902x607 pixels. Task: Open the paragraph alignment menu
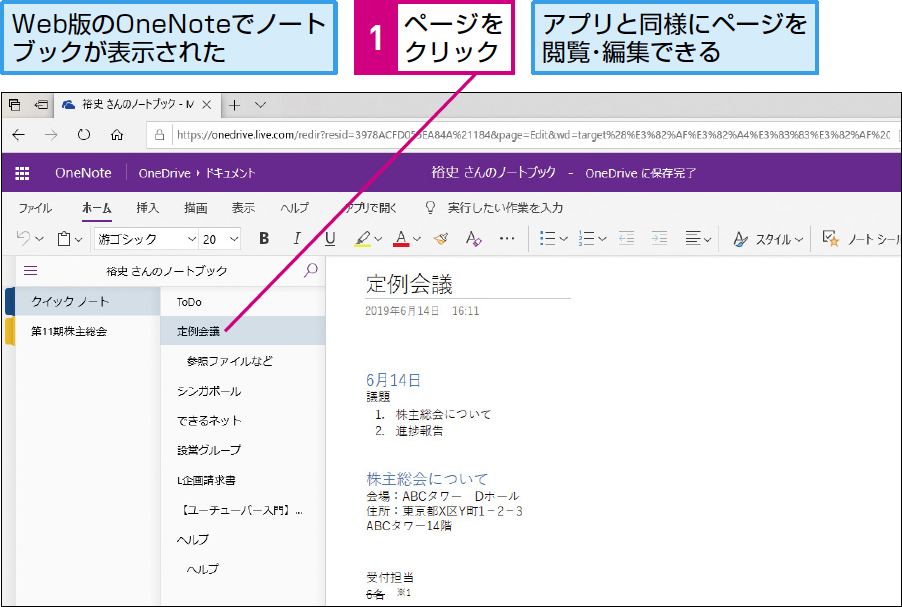[x=698, y=238]
